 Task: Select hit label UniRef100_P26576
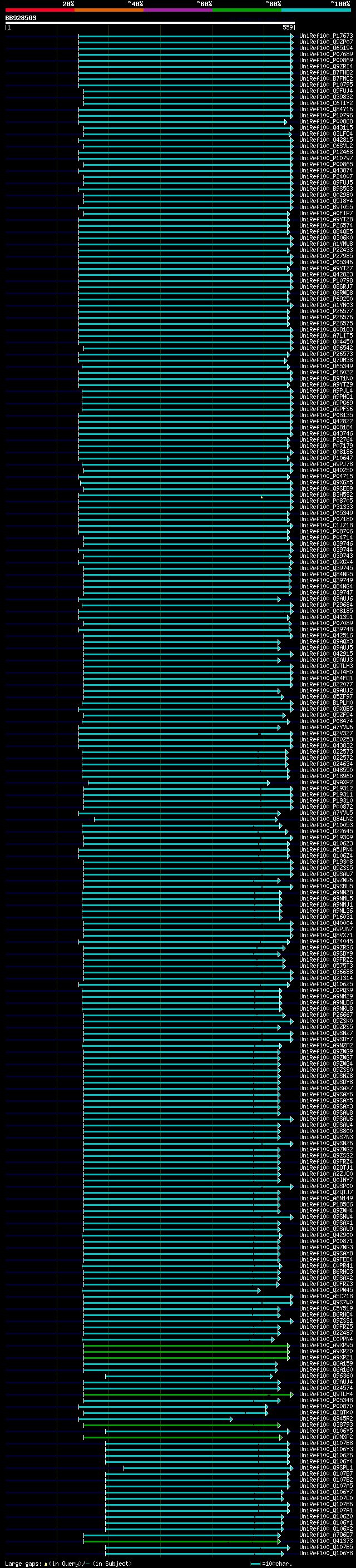tap(326, 317)
